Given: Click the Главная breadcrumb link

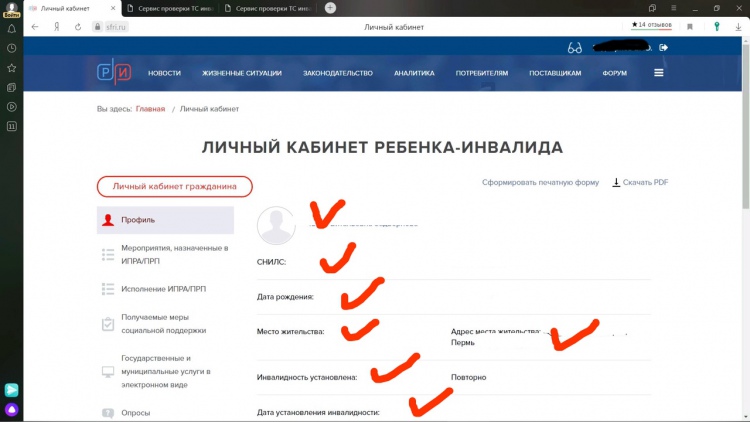Looking at the screenshot, I should point(150,108).
